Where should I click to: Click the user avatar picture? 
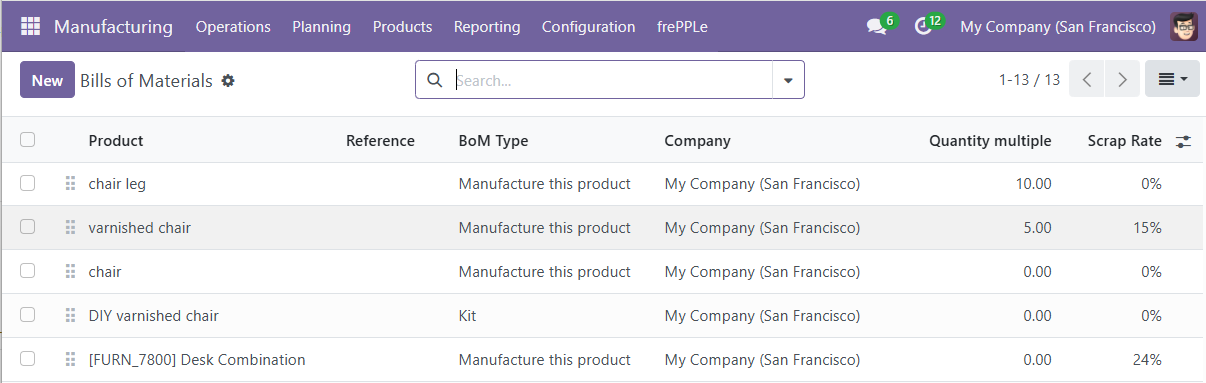tap(1184, 26)
